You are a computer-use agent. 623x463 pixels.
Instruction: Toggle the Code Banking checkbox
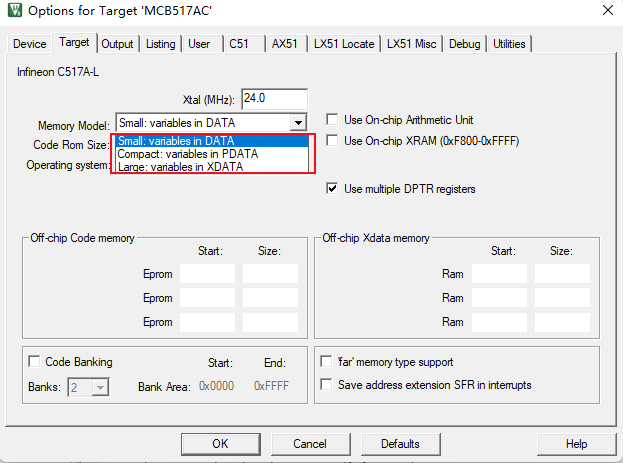(35, 362)
